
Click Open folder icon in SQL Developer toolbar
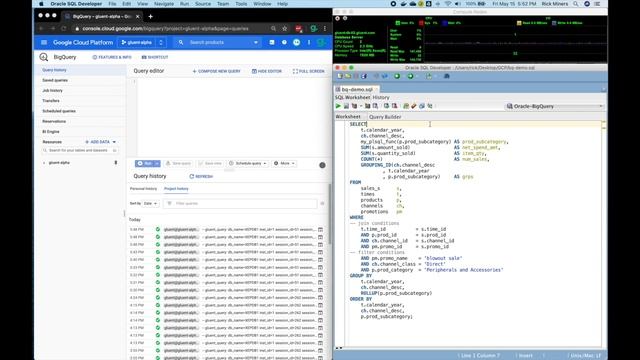[348, 76]
